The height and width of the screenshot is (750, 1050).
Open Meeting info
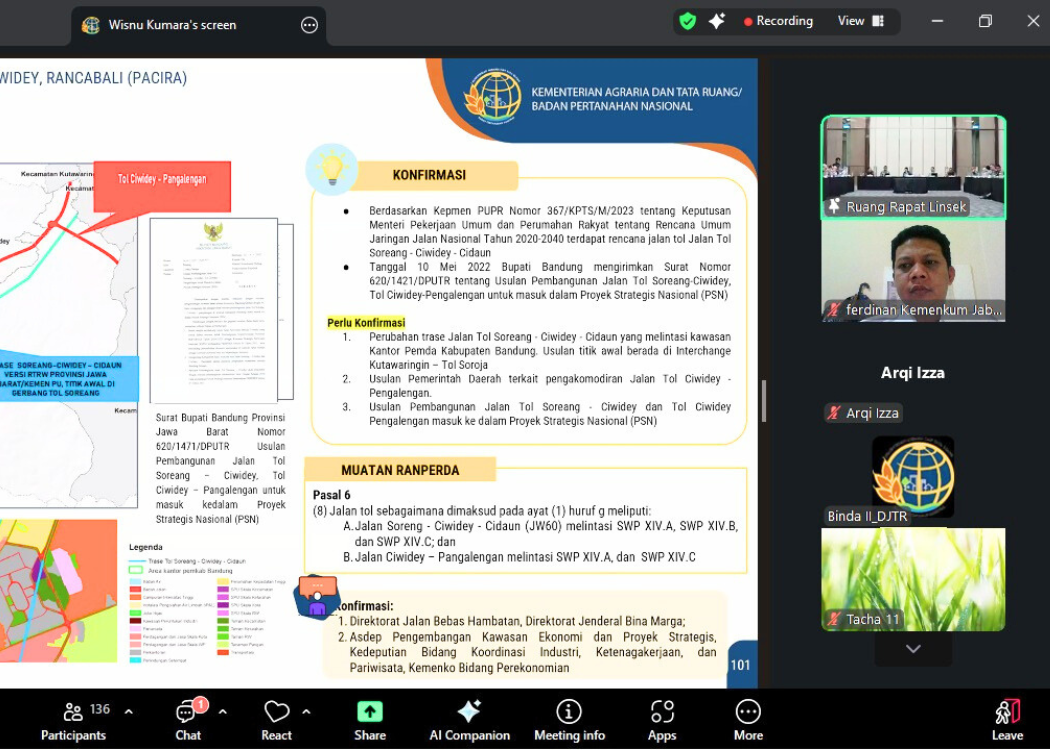click(x=569, y=720)
